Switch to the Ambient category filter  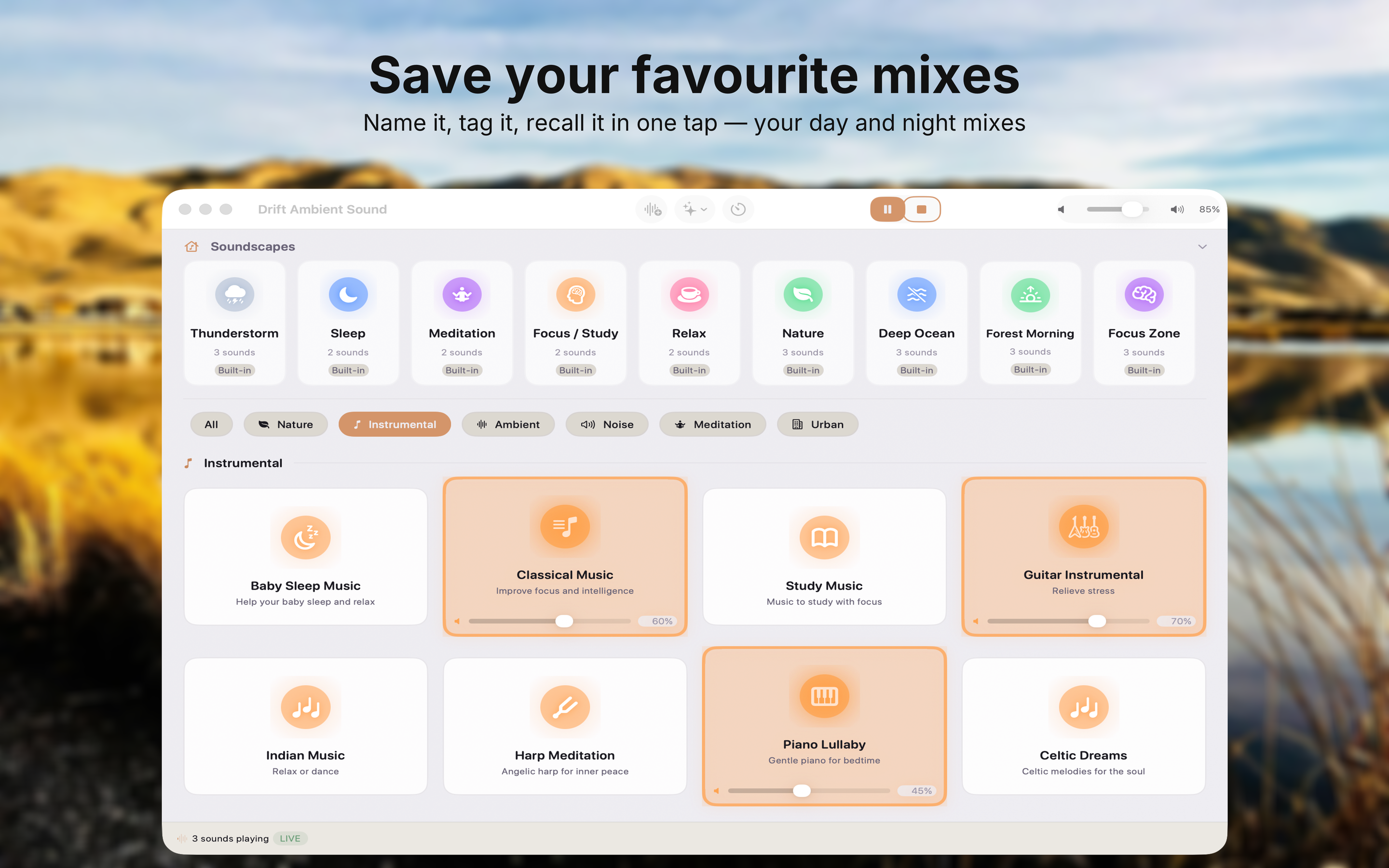(x=508, y=424)
